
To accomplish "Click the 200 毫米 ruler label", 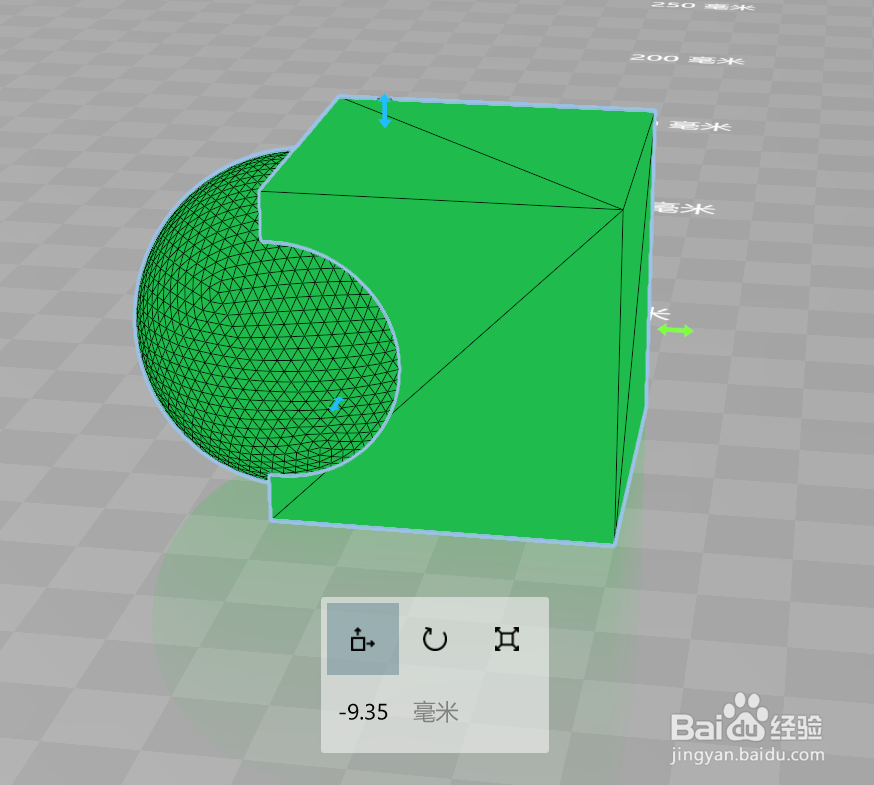I will tap(687, 59).
